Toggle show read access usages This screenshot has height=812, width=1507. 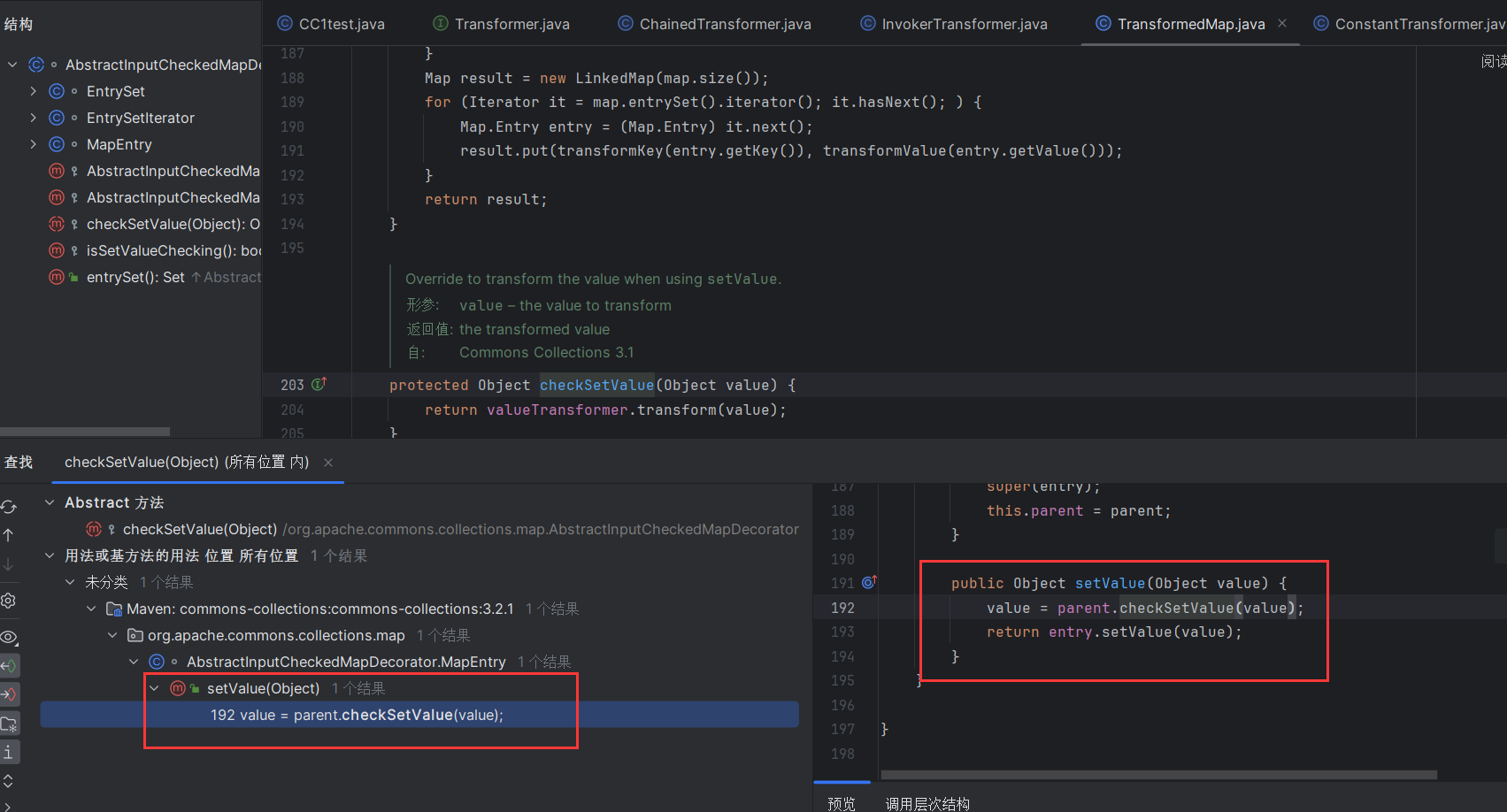(x=9, y=665)
